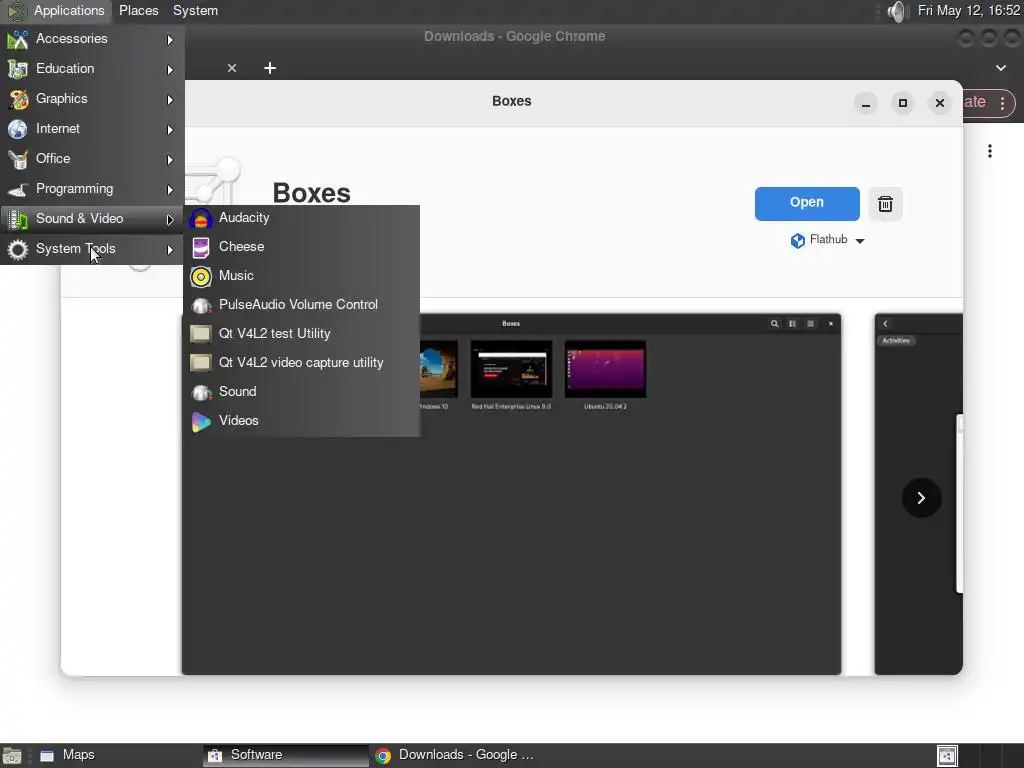Switch to Software in the taskbar
Image resolution: width=1024 pixels, height=768 pixels.
[285, 756]
